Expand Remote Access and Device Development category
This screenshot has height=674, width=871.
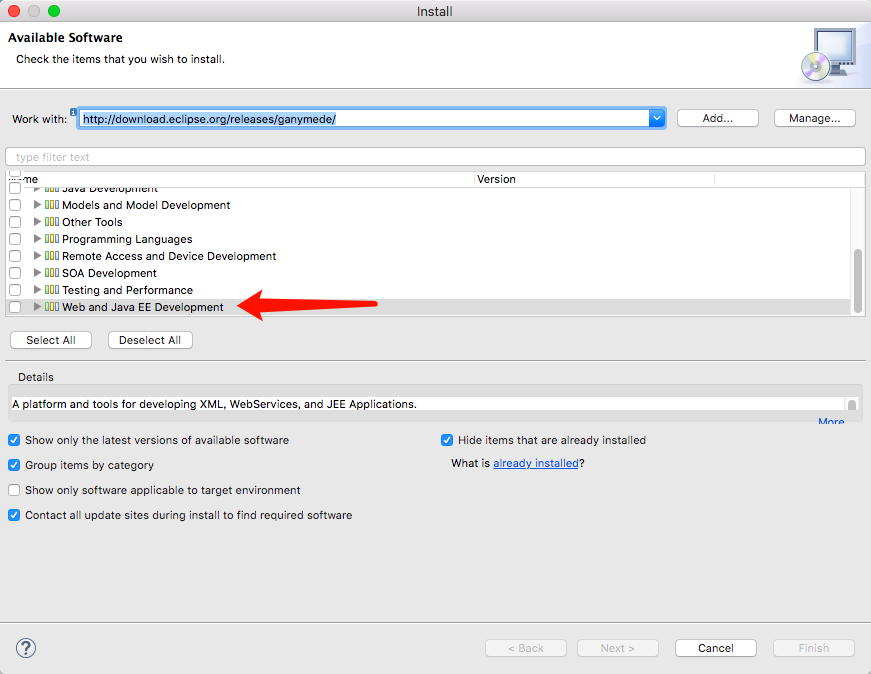37,256
